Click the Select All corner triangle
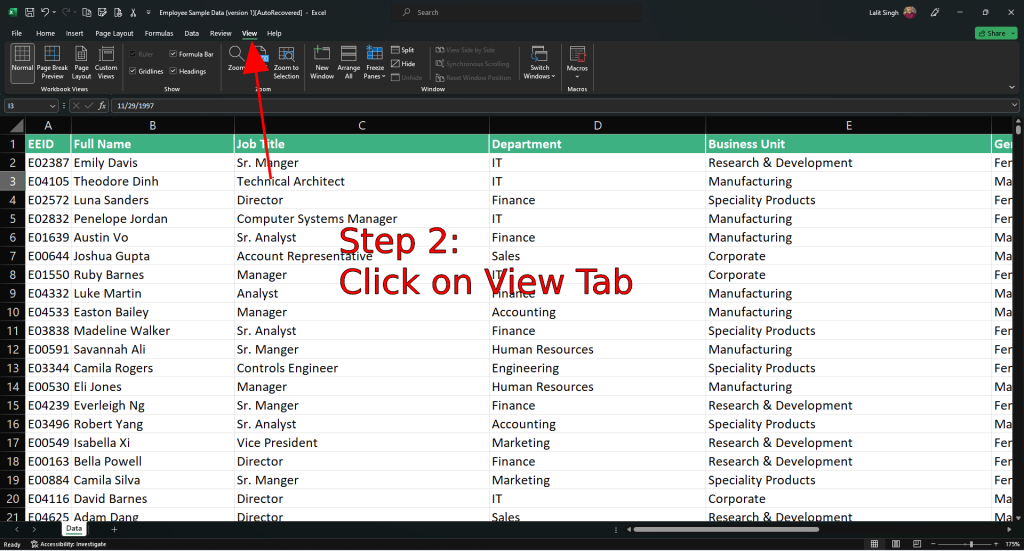The image size is (1024, 551). point(16,125)
